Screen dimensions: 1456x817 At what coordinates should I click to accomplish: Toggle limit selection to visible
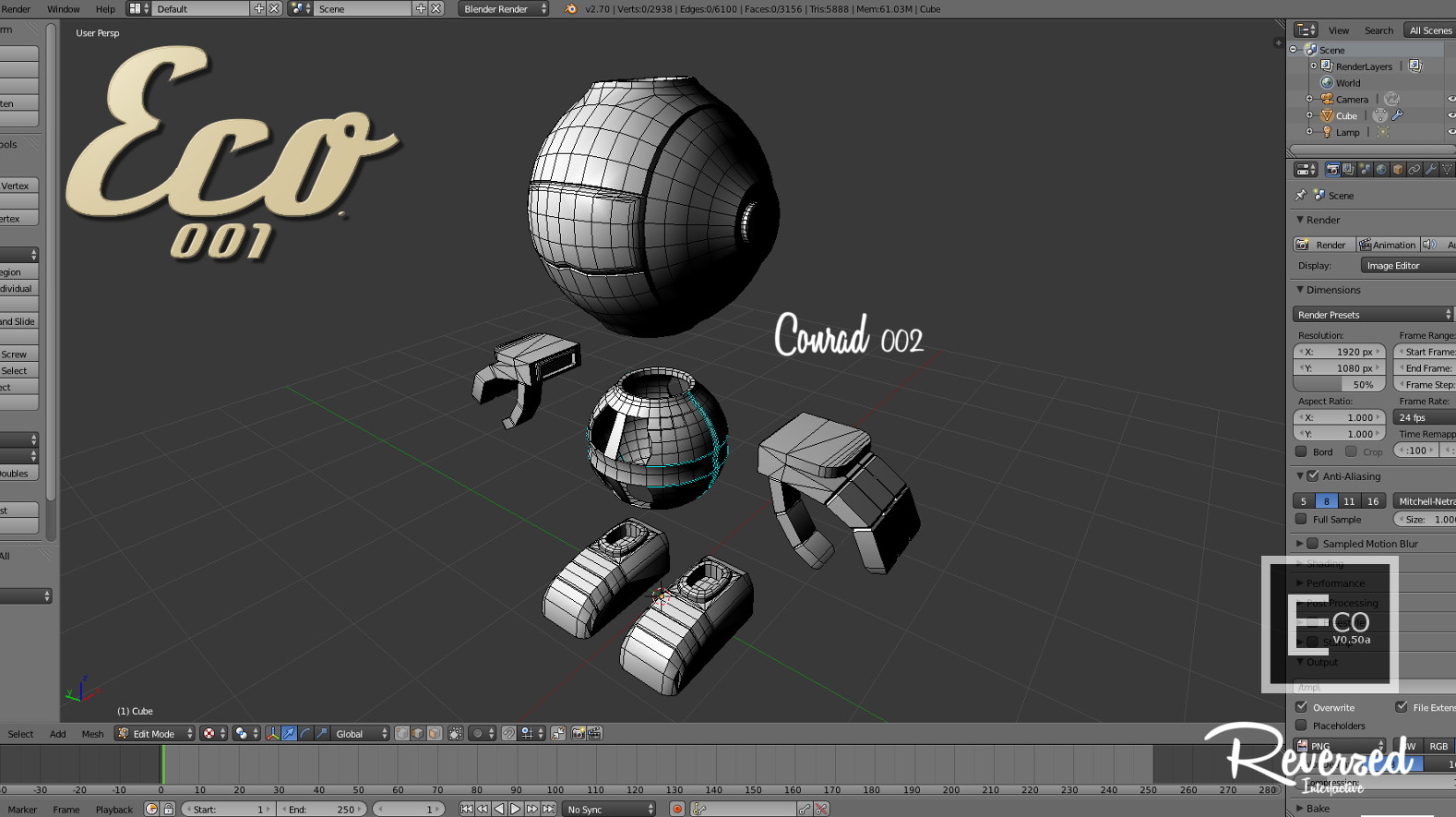pyautogui.click(x=456, y=733)
